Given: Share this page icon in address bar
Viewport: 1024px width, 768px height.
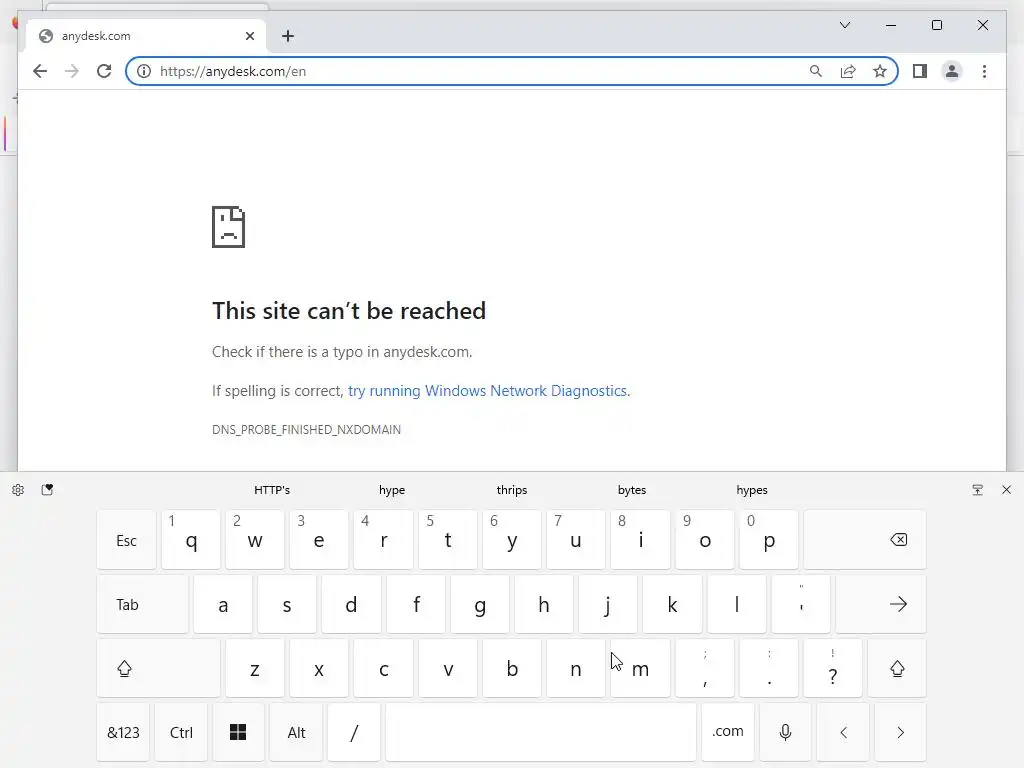Looking at the screenshot, I should point(848,71).
